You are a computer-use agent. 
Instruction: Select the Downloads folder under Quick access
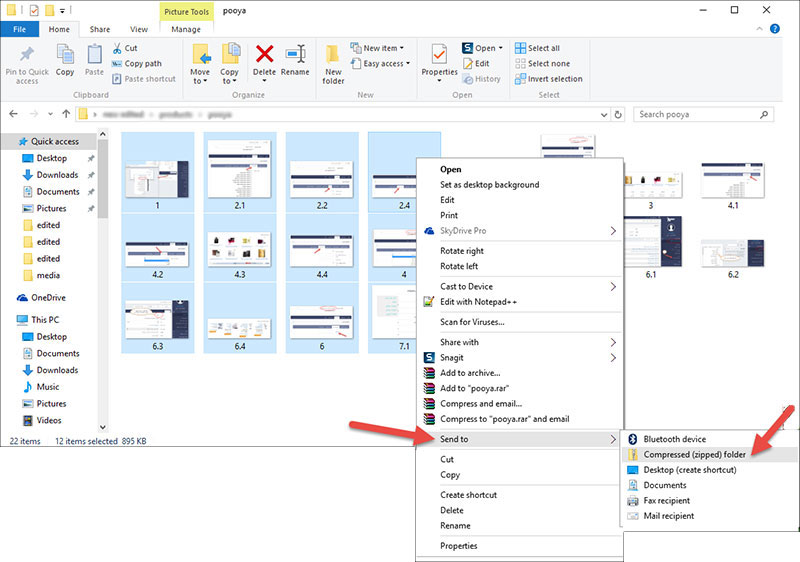tap(57, 175)
